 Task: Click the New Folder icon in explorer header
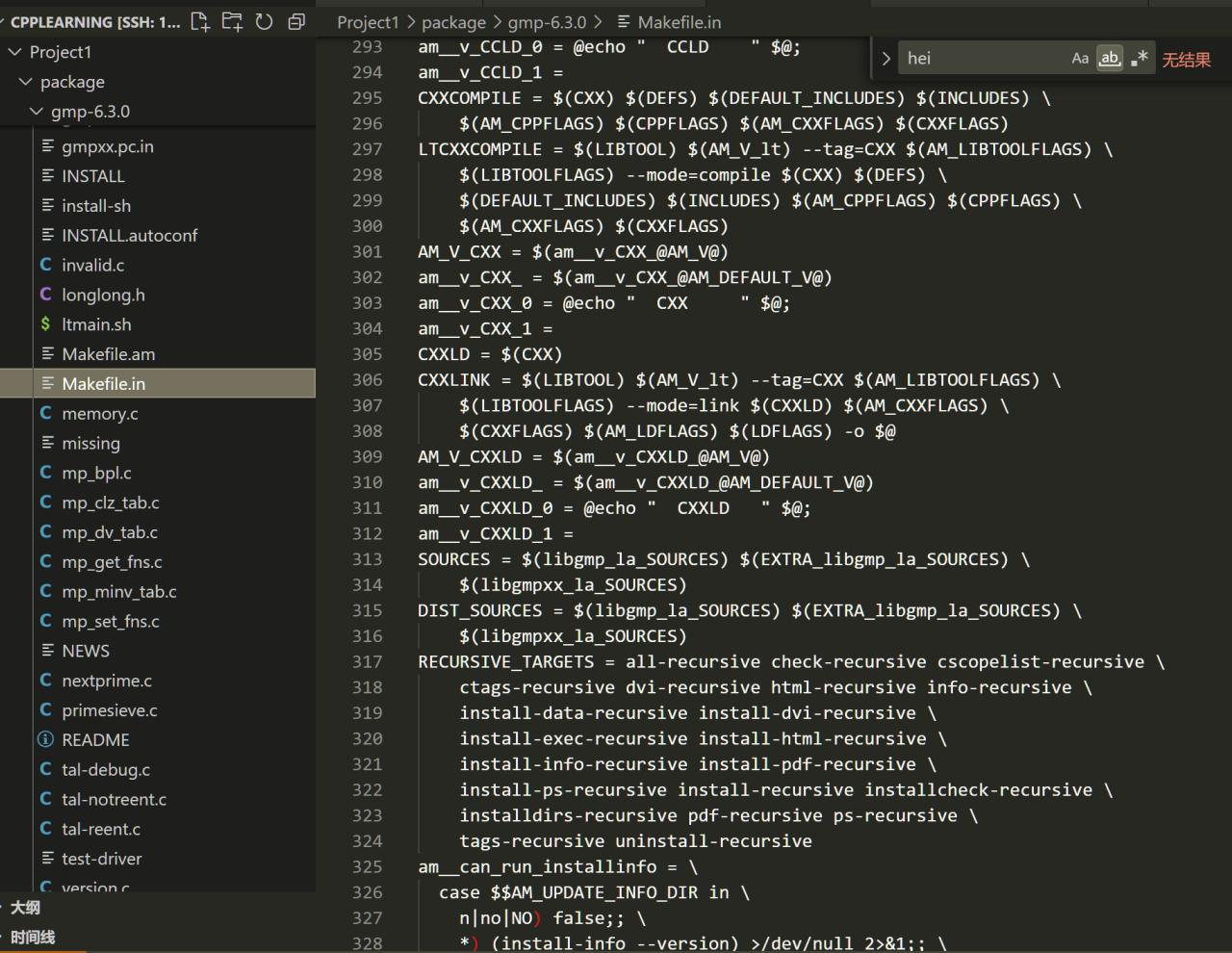point(232,21)
